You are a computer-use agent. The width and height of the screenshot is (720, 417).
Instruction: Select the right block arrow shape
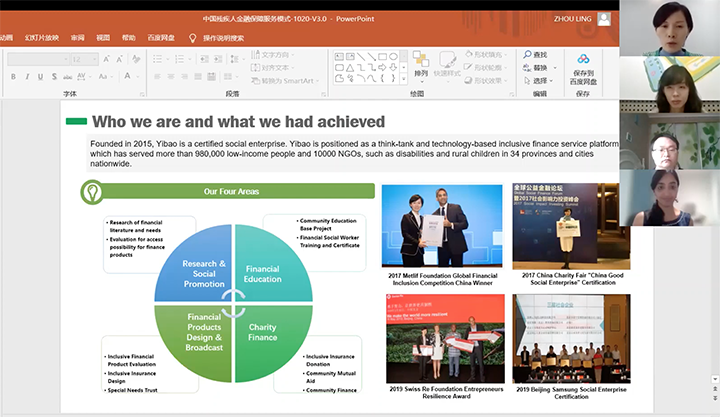pos(382,68)
